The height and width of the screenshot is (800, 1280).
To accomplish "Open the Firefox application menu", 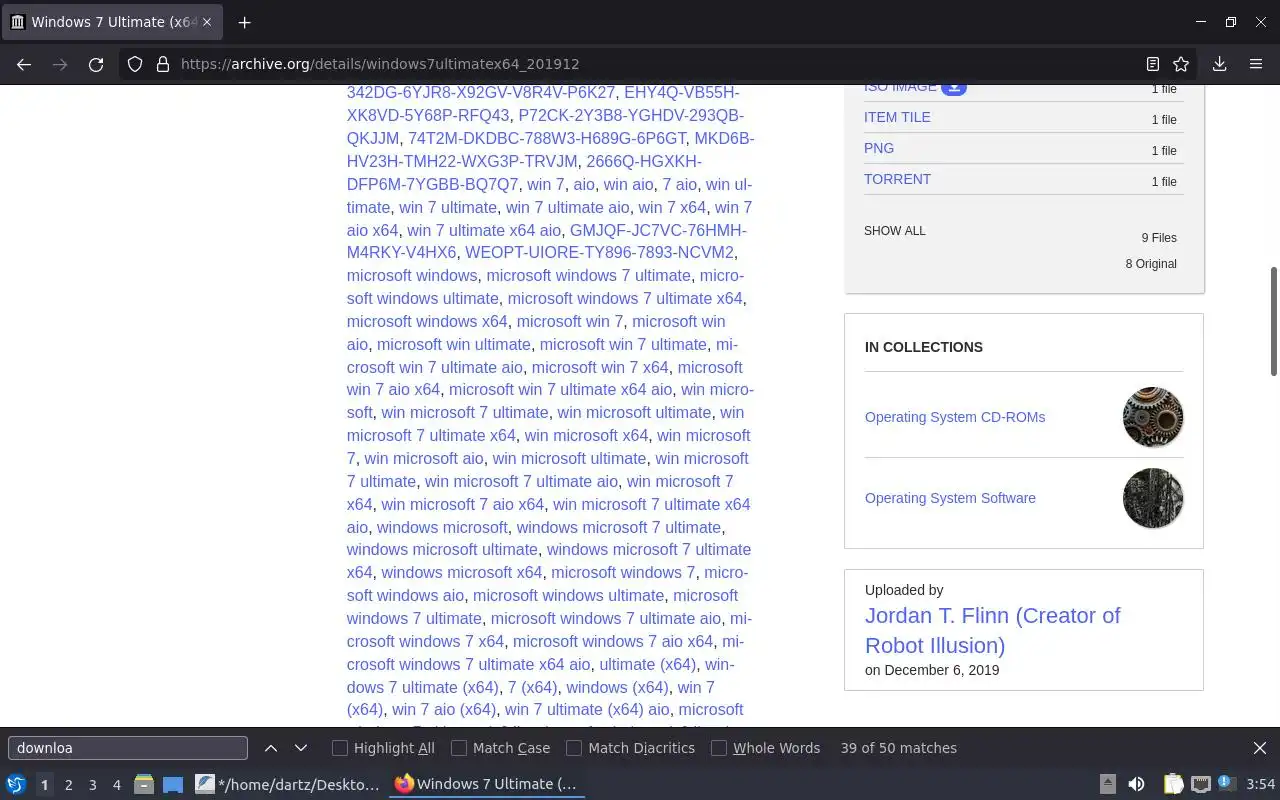I will [1256, 64].
